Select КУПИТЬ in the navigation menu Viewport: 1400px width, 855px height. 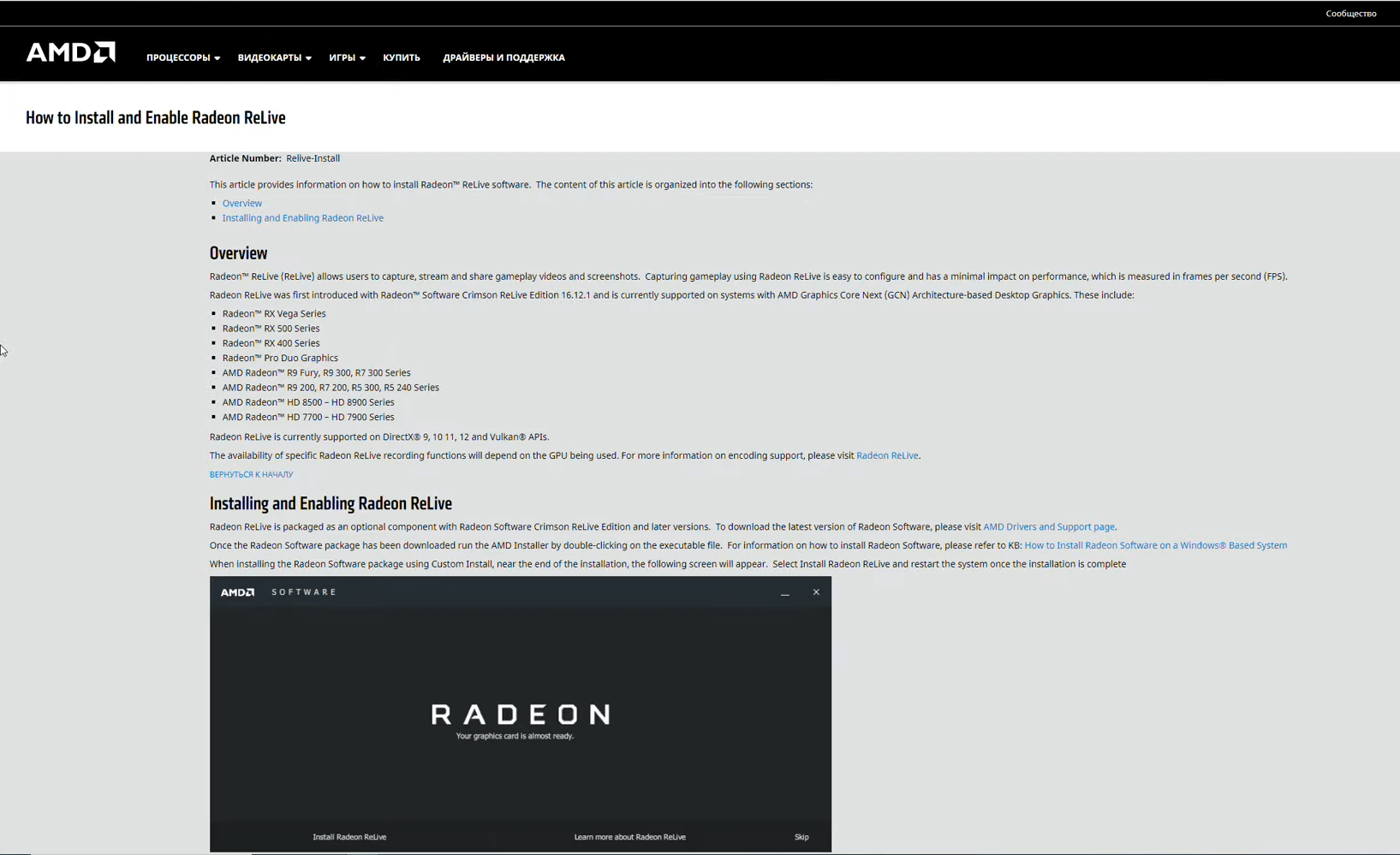401,57
